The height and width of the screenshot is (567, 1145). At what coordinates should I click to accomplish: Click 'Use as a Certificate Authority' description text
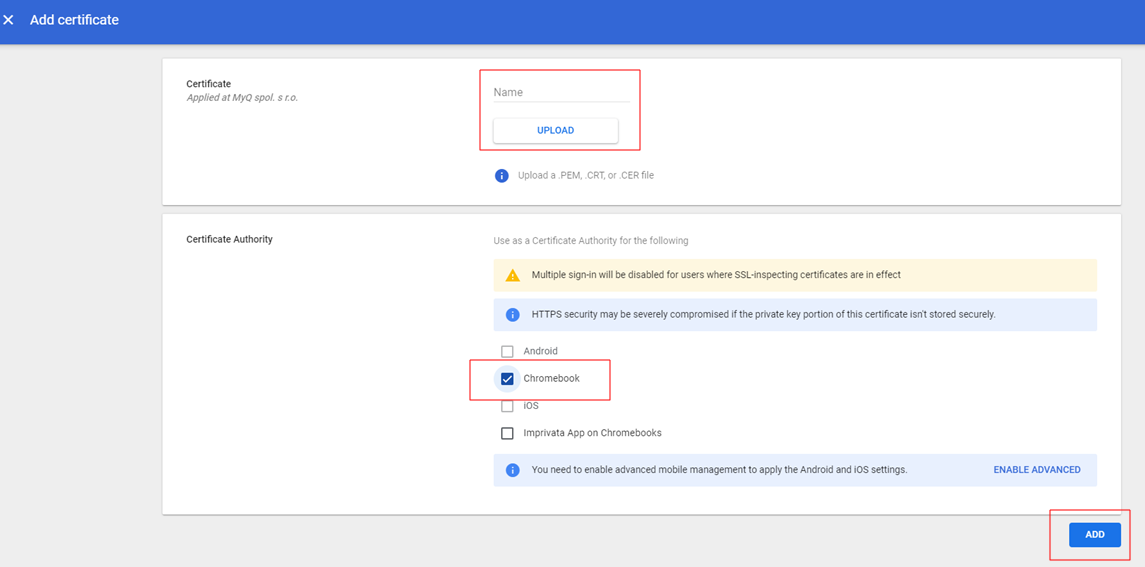590,241
